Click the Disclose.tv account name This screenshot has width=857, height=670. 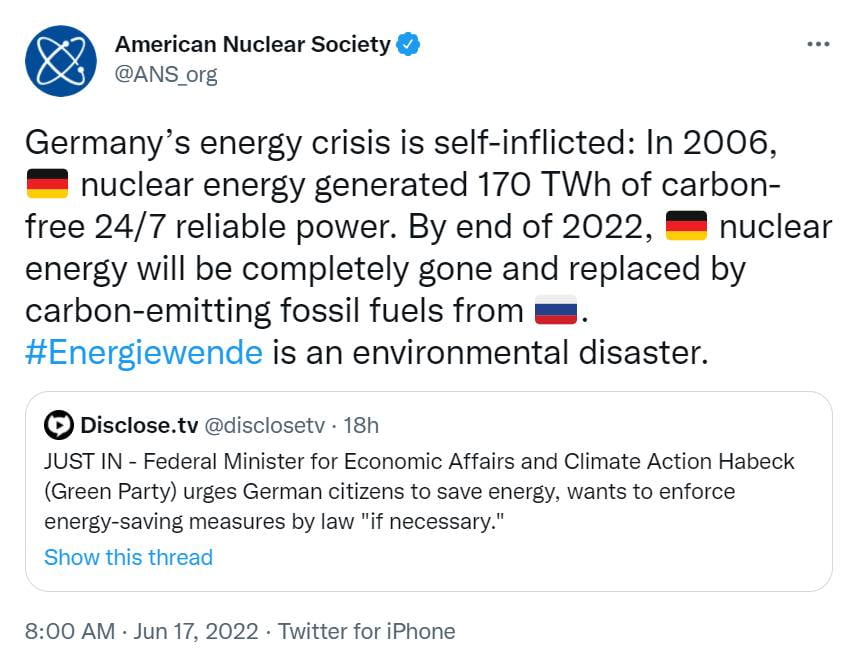(138, 425)
